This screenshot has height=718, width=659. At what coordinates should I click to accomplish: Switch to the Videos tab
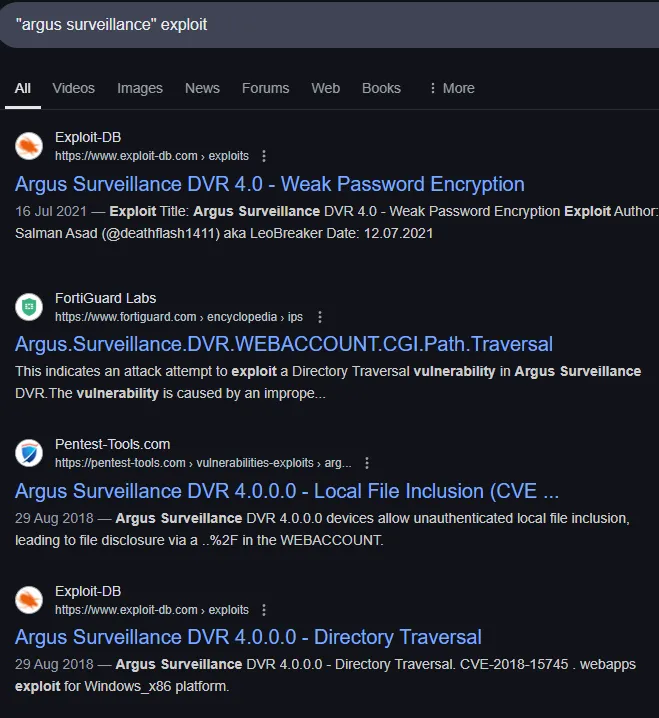74,88
